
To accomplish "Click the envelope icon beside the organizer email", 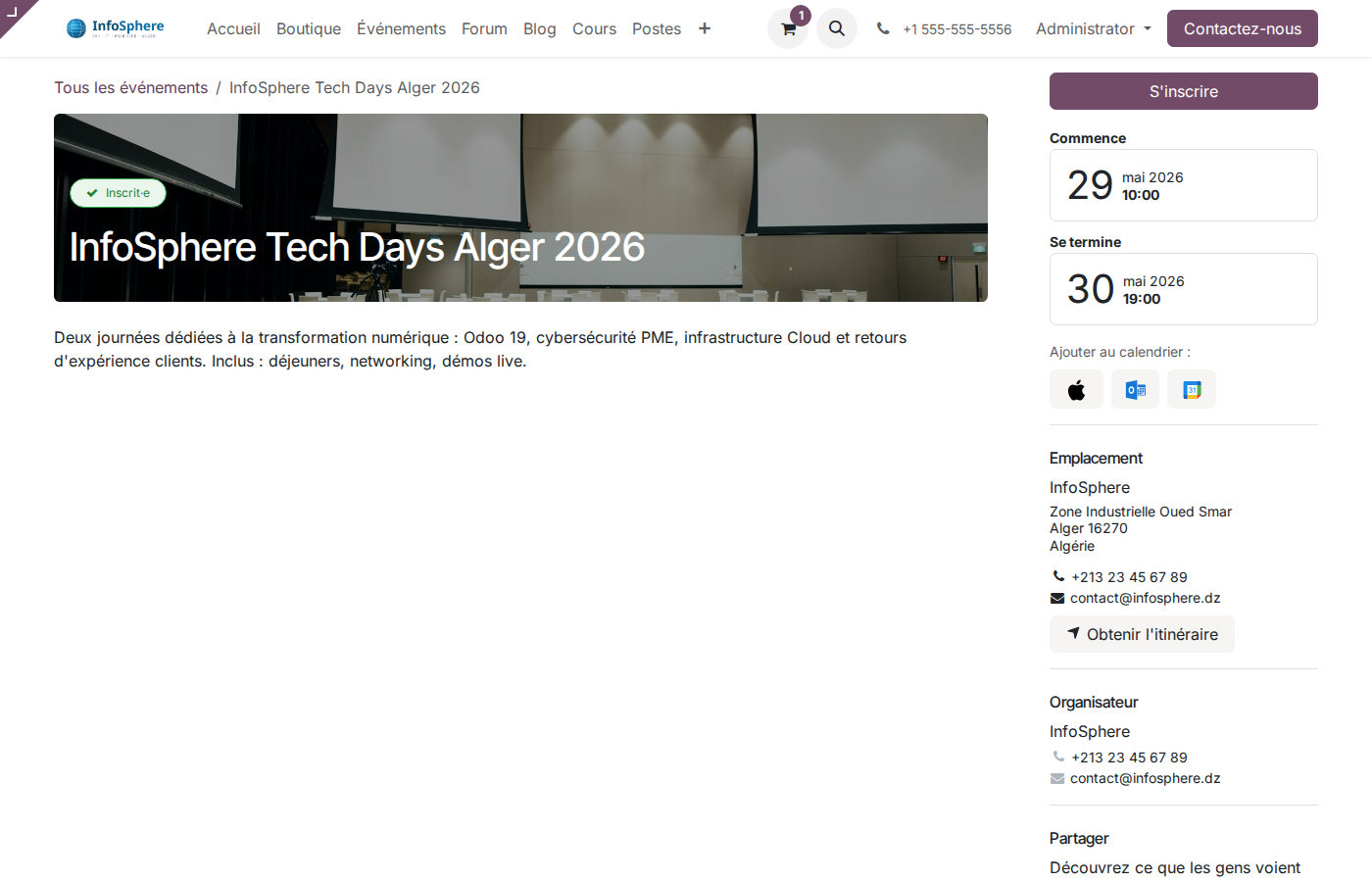I will point(1056,778).
